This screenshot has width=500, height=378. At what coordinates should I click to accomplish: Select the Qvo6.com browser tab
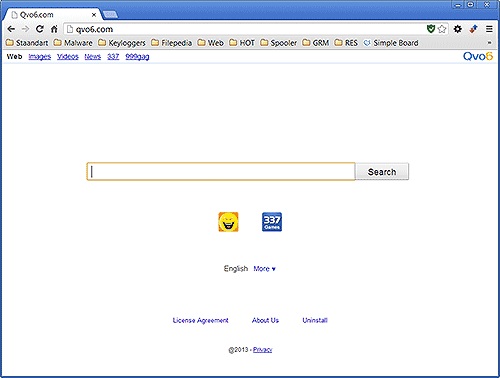click(x=53, y=15)
